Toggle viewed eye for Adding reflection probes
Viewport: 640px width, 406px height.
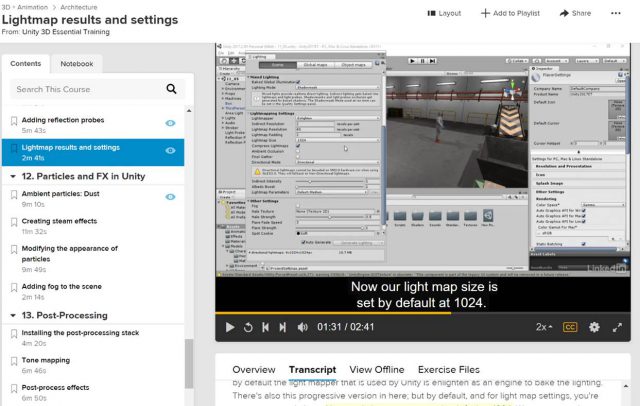(170, 123)
